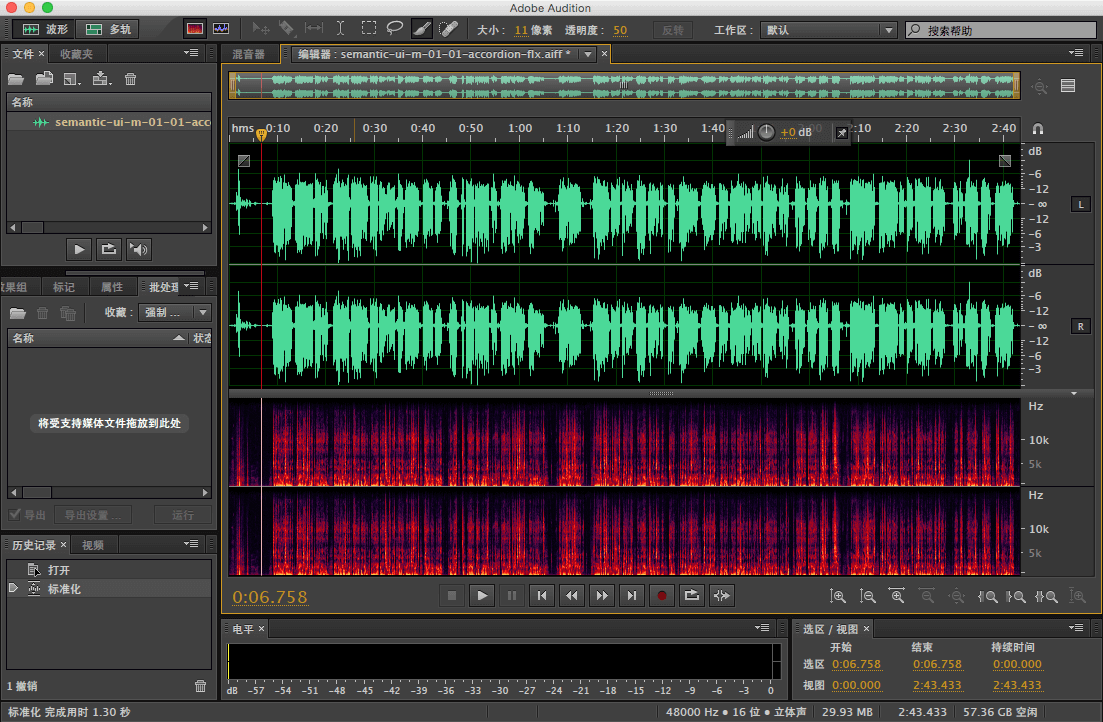The height and width of the screenshot is (722, 1103).
Task: Click the Record button
Action: tap(661, 595)
